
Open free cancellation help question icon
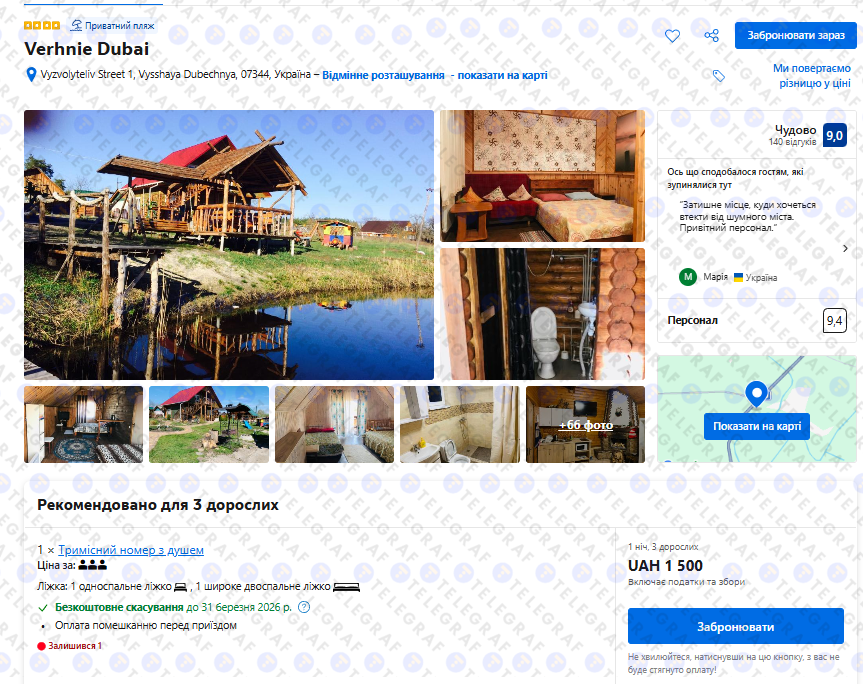click(304, 607)
